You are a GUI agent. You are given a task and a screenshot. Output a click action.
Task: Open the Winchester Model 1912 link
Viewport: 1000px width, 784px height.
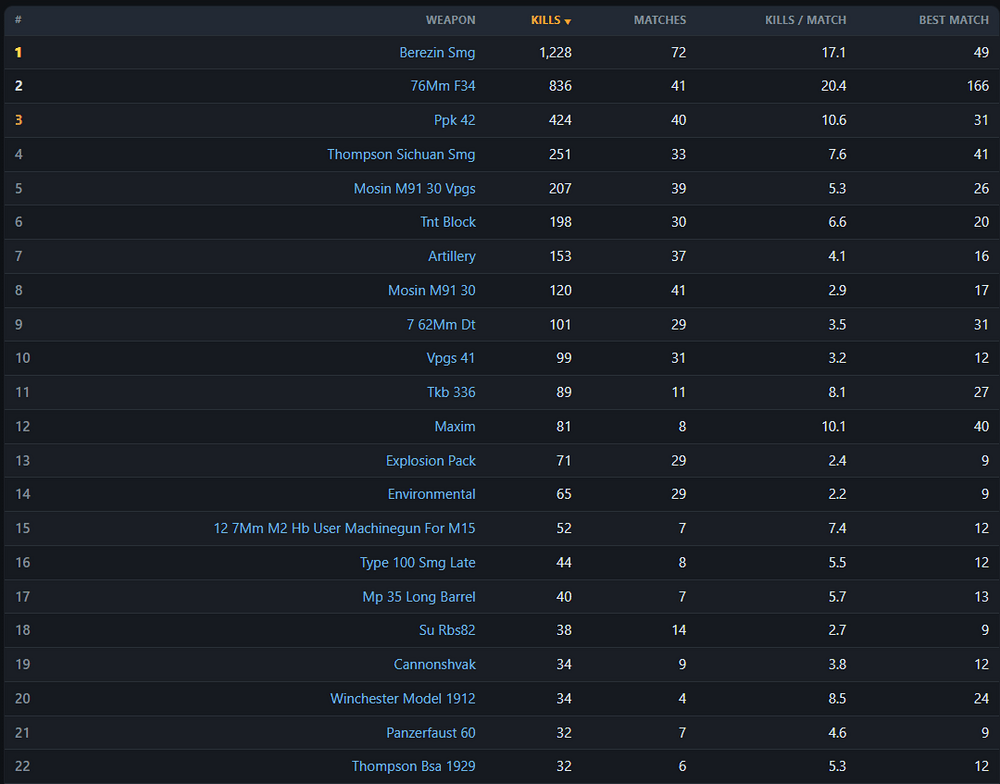(x=402, y=699)
